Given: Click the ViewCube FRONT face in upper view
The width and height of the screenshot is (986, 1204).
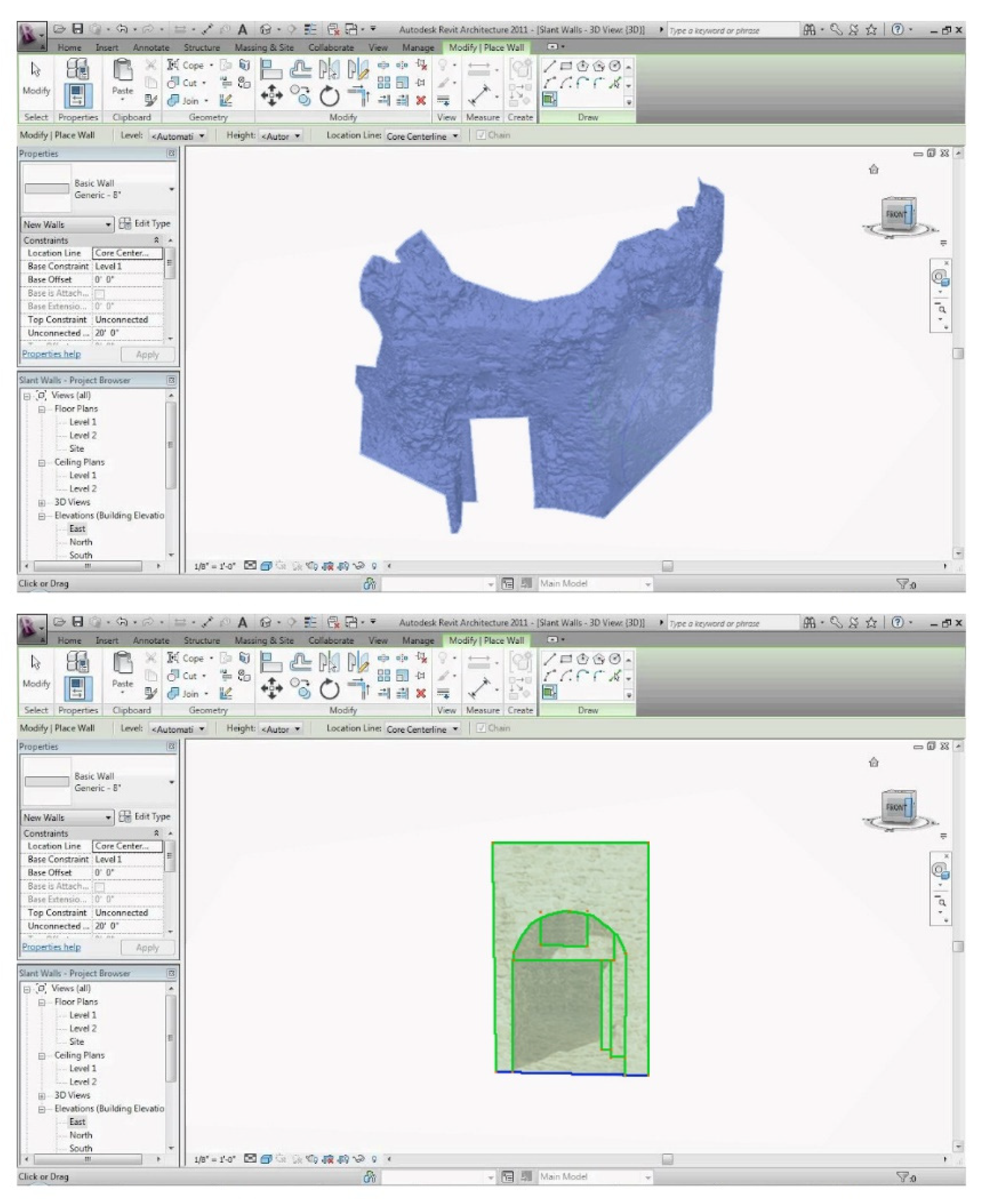Looking at the screenshot, I should pos(895,214).
